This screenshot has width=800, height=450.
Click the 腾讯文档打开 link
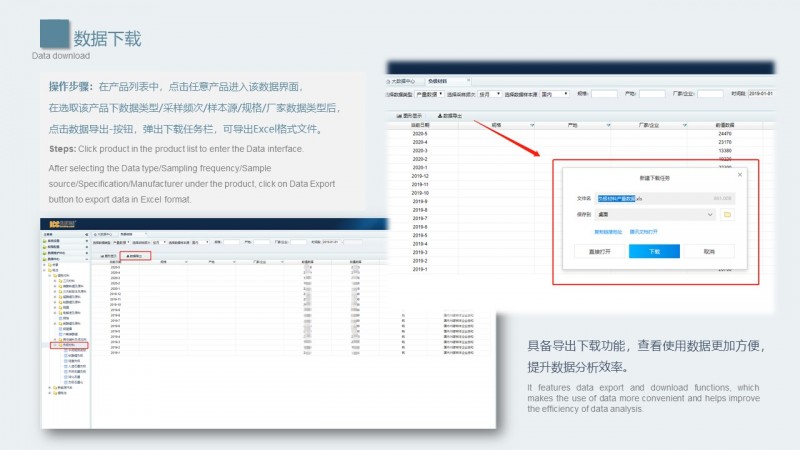coord(644,232)
